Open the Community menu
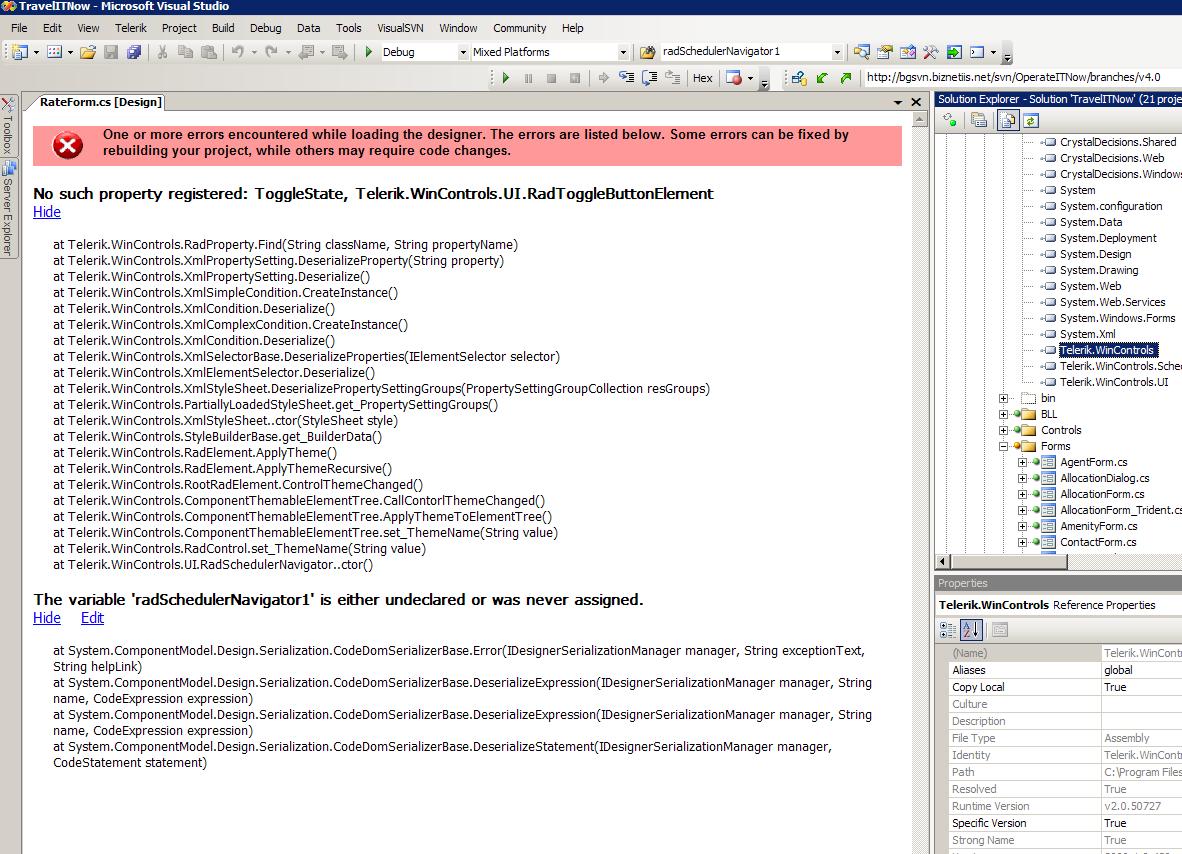 pos(519,28)
